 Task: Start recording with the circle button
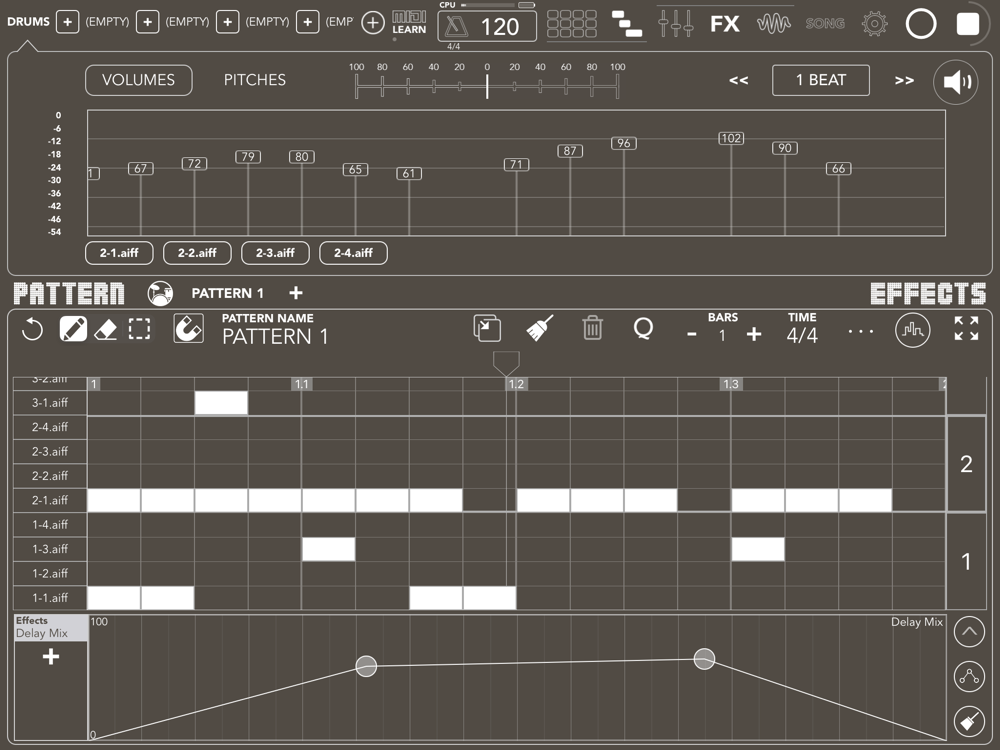point(921,24)
